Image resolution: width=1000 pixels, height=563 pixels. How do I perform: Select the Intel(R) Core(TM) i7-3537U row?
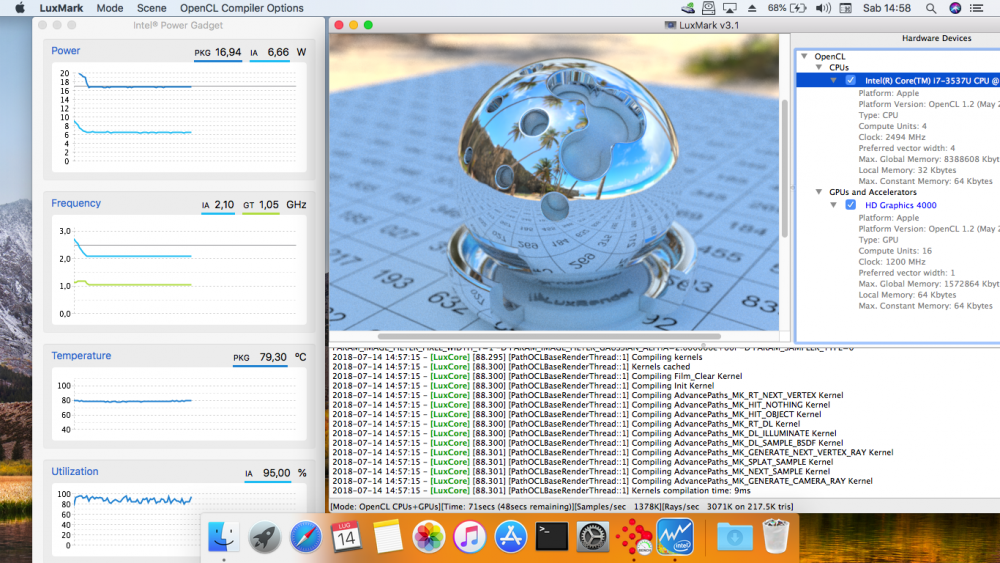click(898, 80)
